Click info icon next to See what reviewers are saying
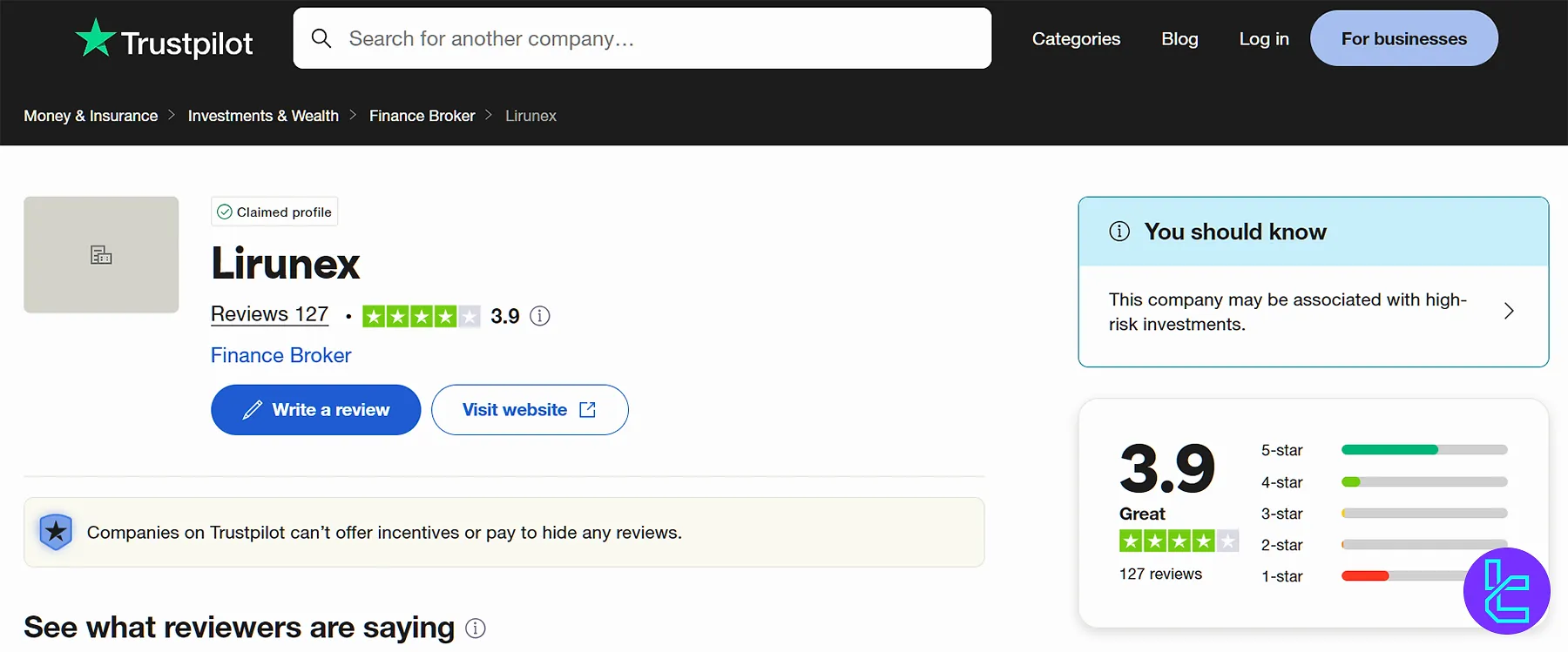 [476, 628]
